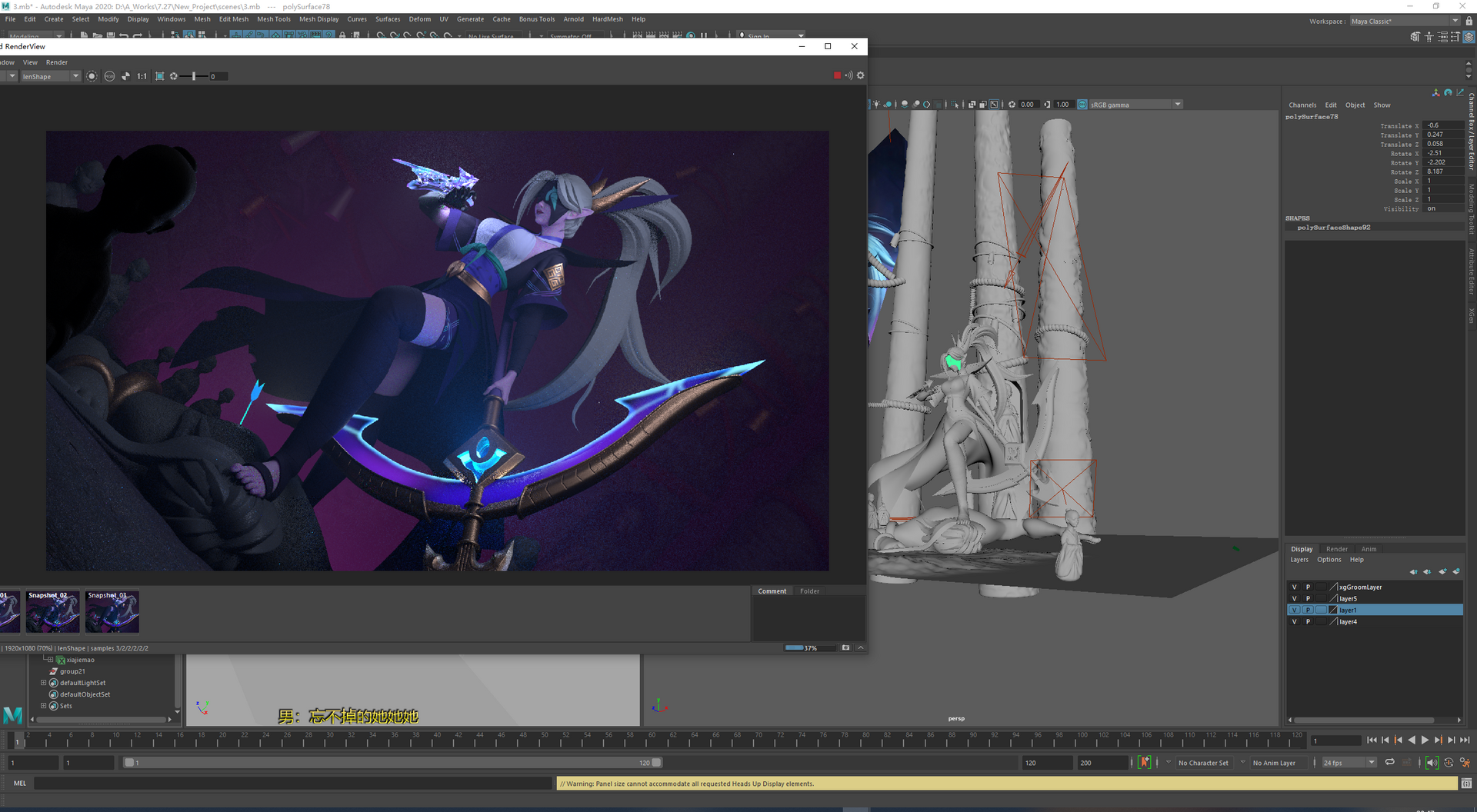Open Options menu in layer editor

pyautogui.click(x=1329, y=560)
